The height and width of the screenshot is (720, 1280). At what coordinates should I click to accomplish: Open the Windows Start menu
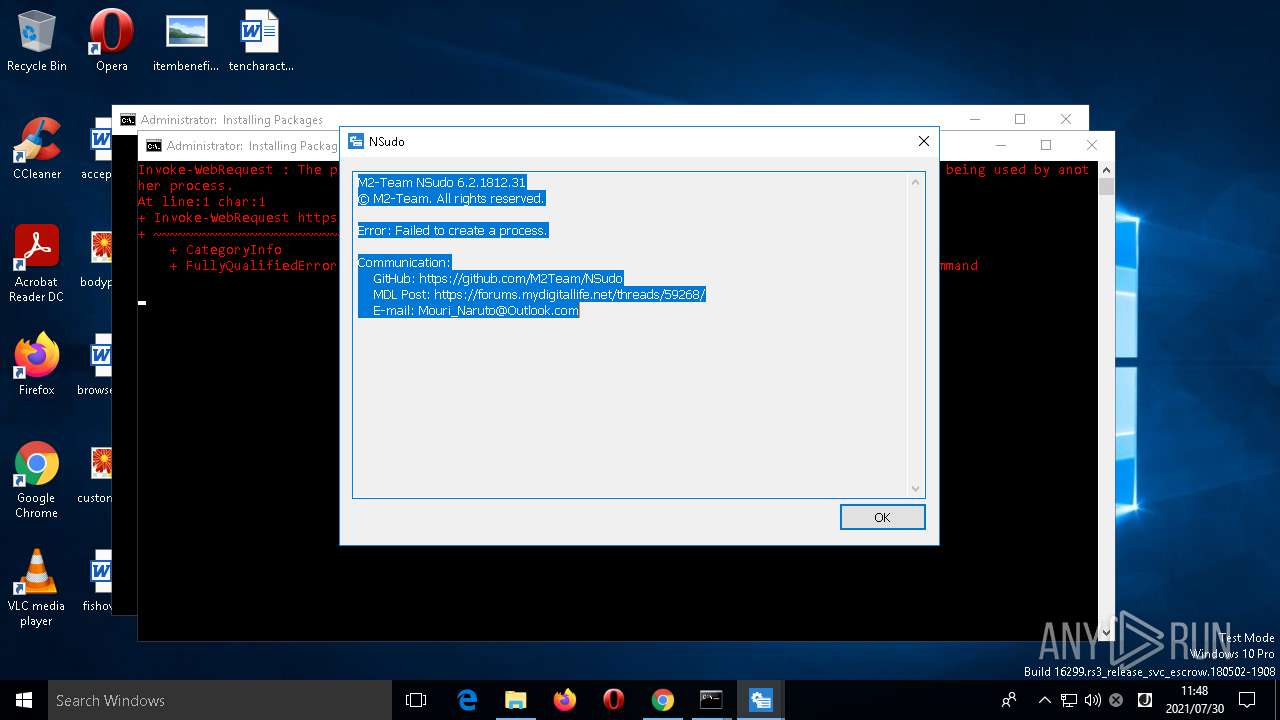pos(24,700)
